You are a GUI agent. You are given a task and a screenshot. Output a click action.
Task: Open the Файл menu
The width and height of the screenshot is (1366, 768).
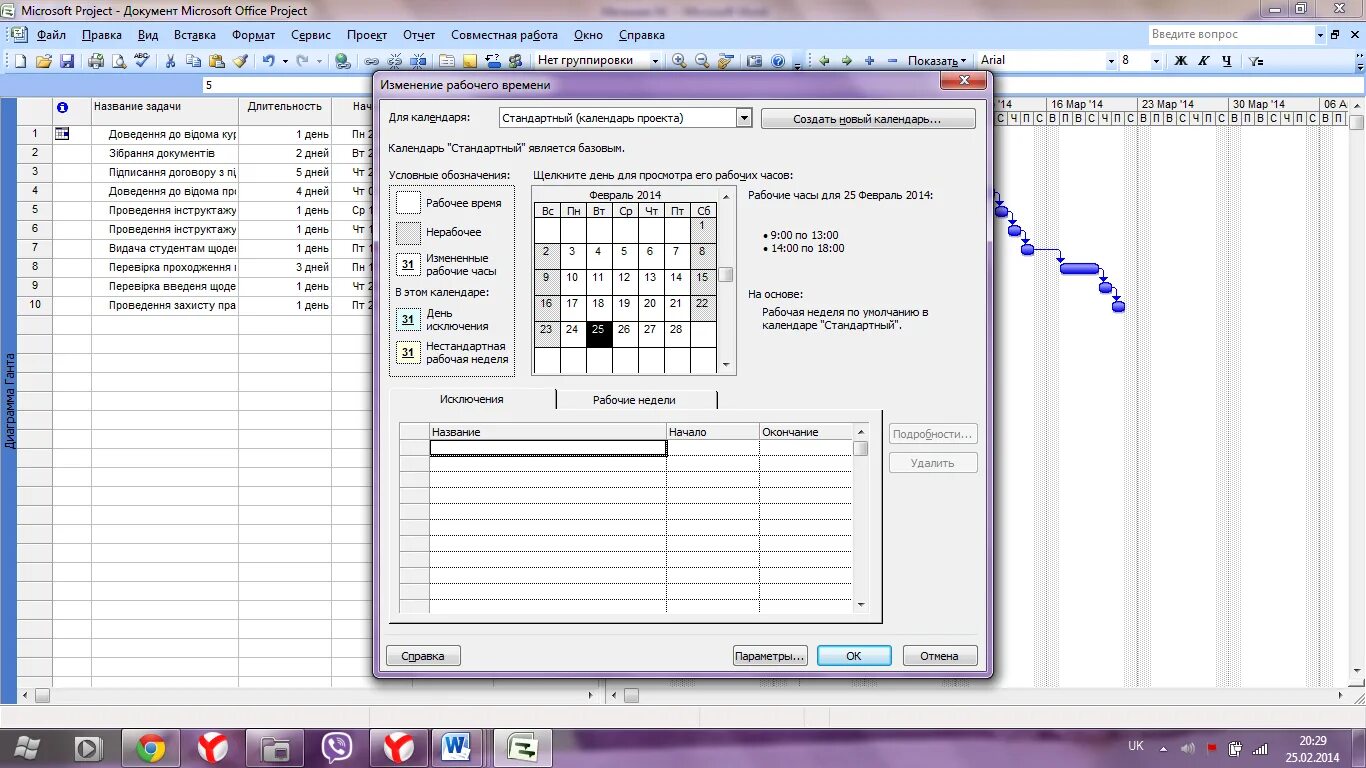51,35
